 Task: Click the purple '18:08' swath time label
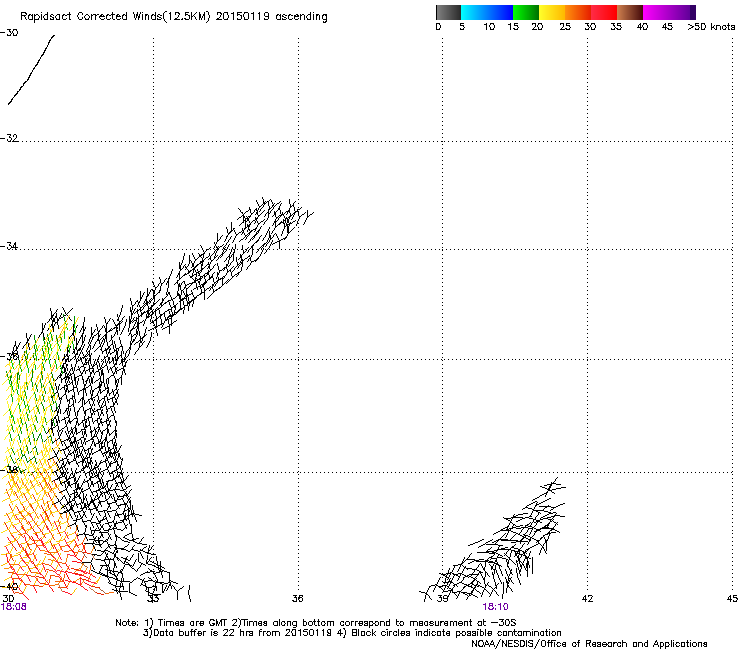click(x=14, y=607)
